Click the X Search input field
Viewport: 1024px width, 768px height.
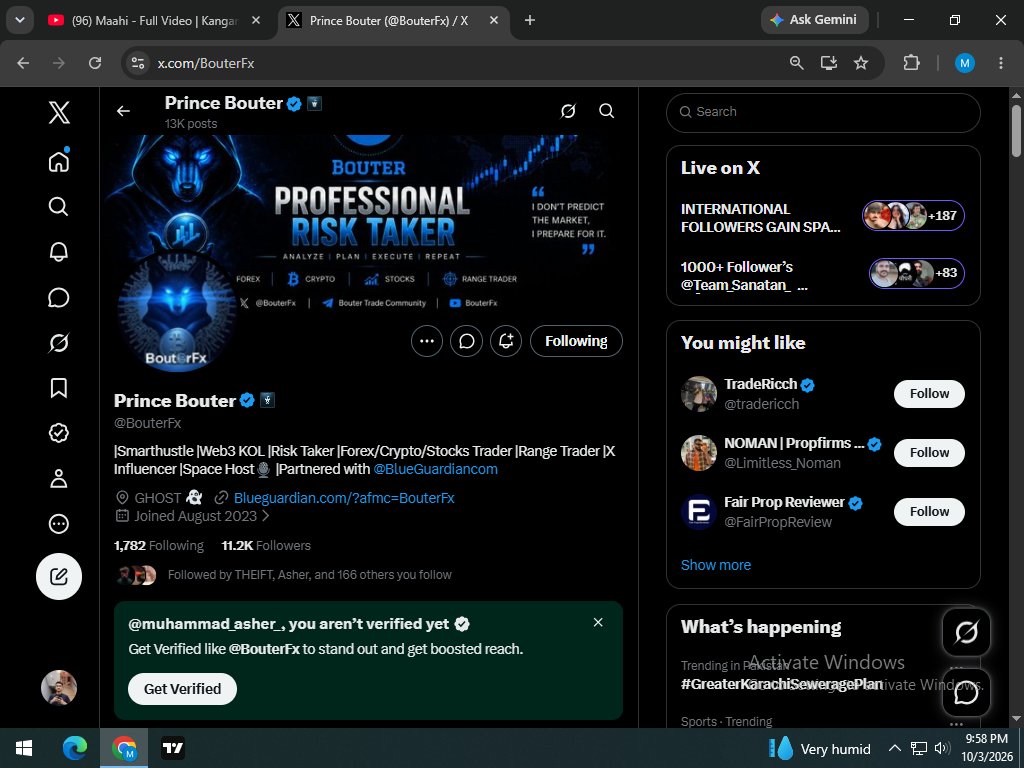823,112
